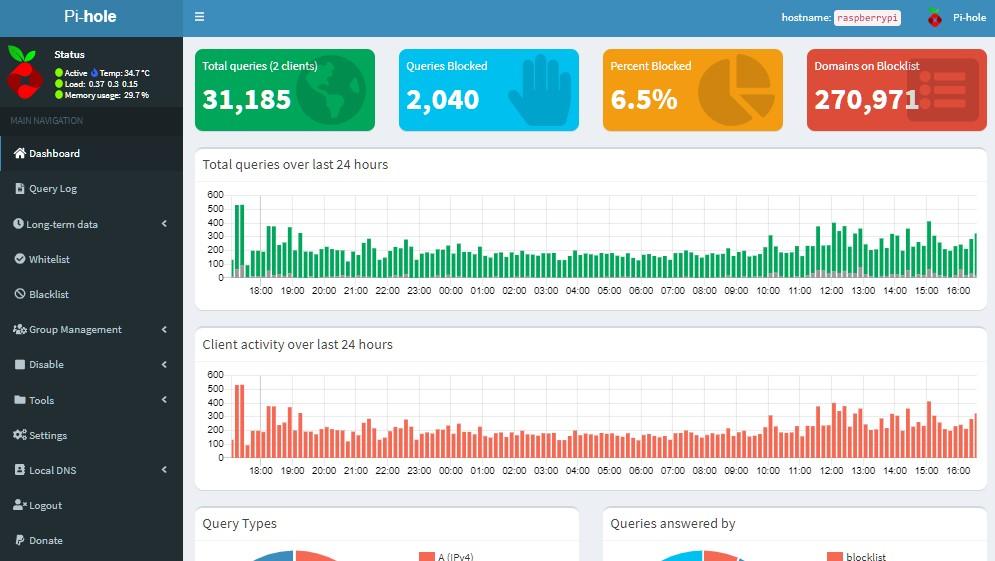
Task: Expand the Local DNS submenu arrow
Action: click(164, 470)
